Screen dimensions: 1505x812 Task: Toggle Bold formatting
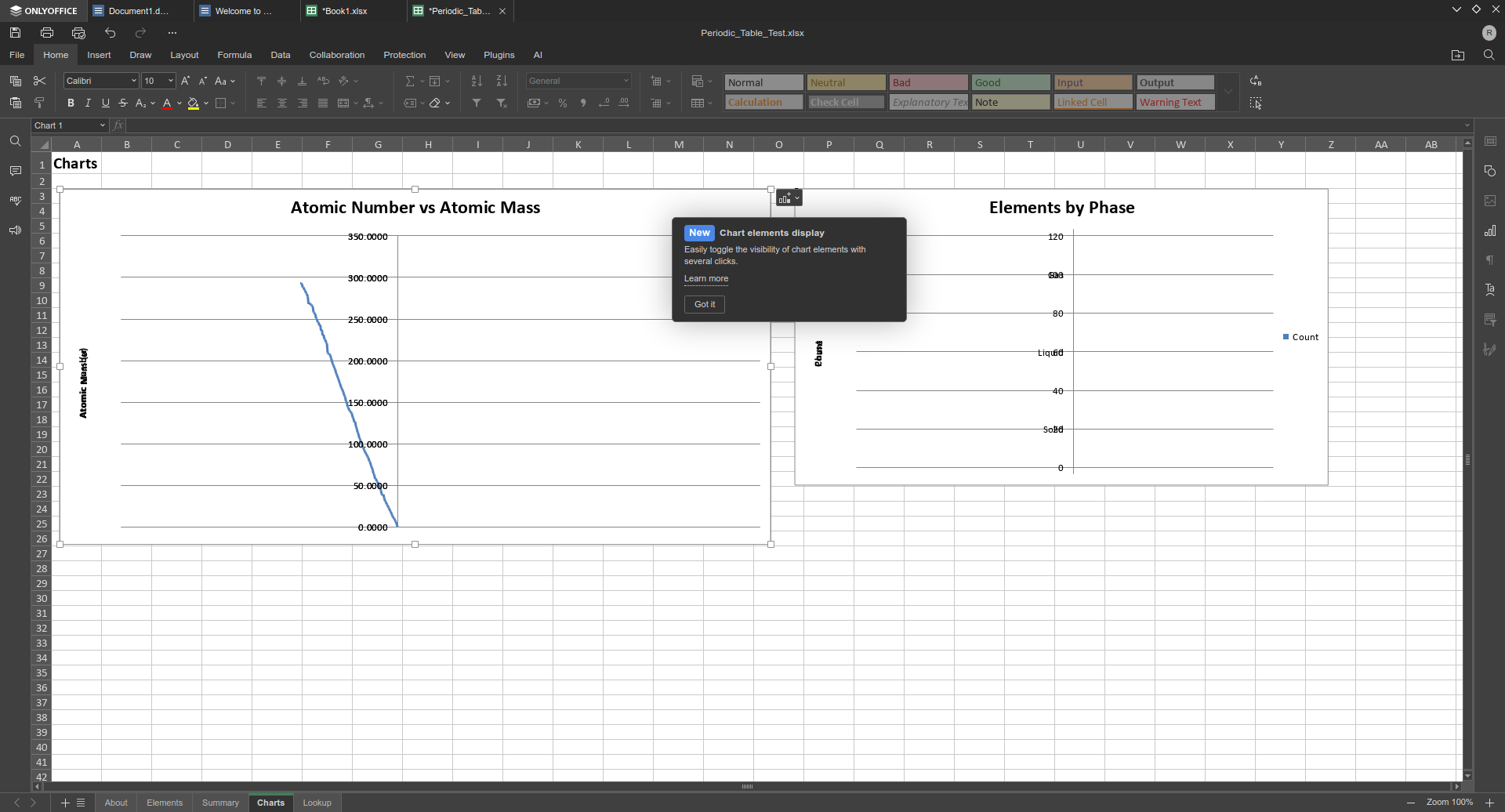[71, 103]
